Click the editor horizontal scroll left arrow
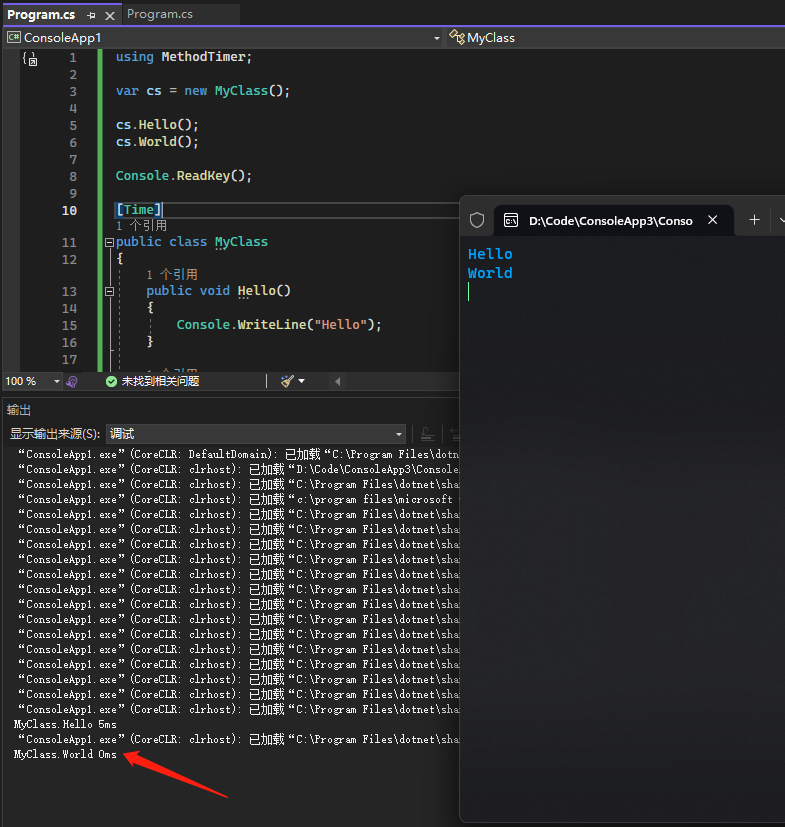The height and width of the screenshot is (827, 785). click(337, 381)
